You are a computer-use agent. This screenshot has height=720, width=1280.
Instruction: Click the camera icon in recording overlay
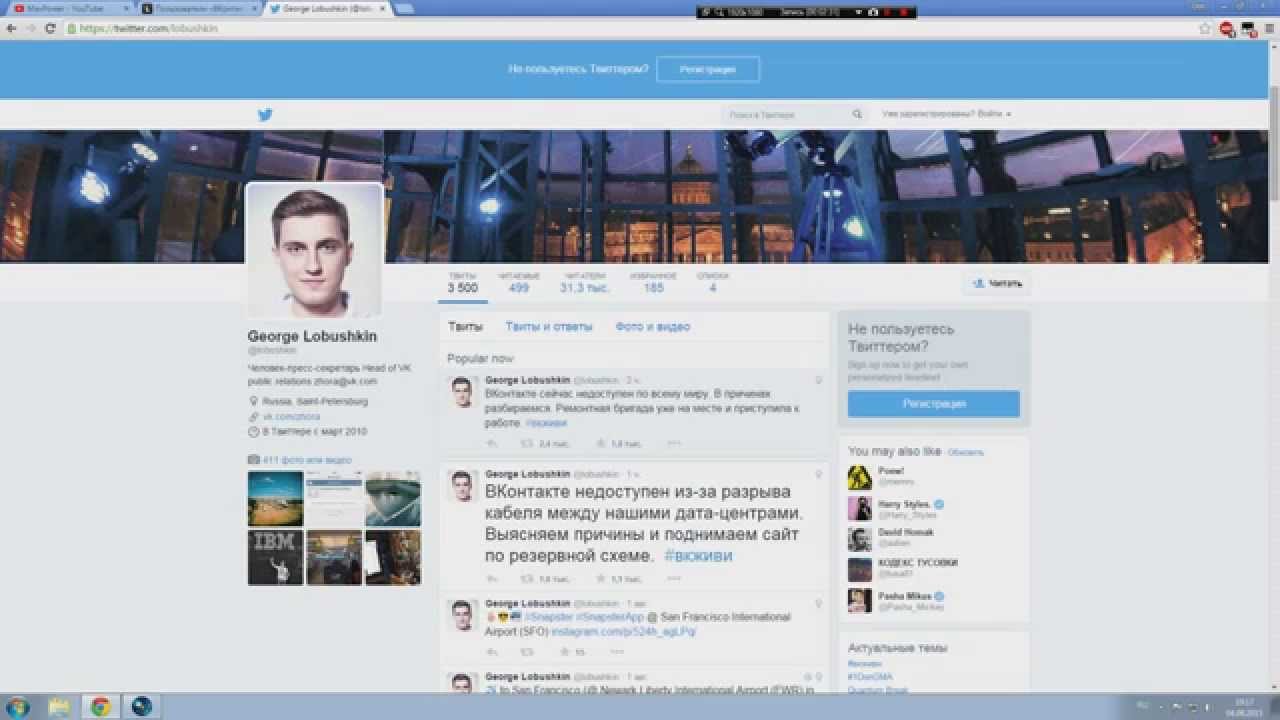[x=873, y=12]
